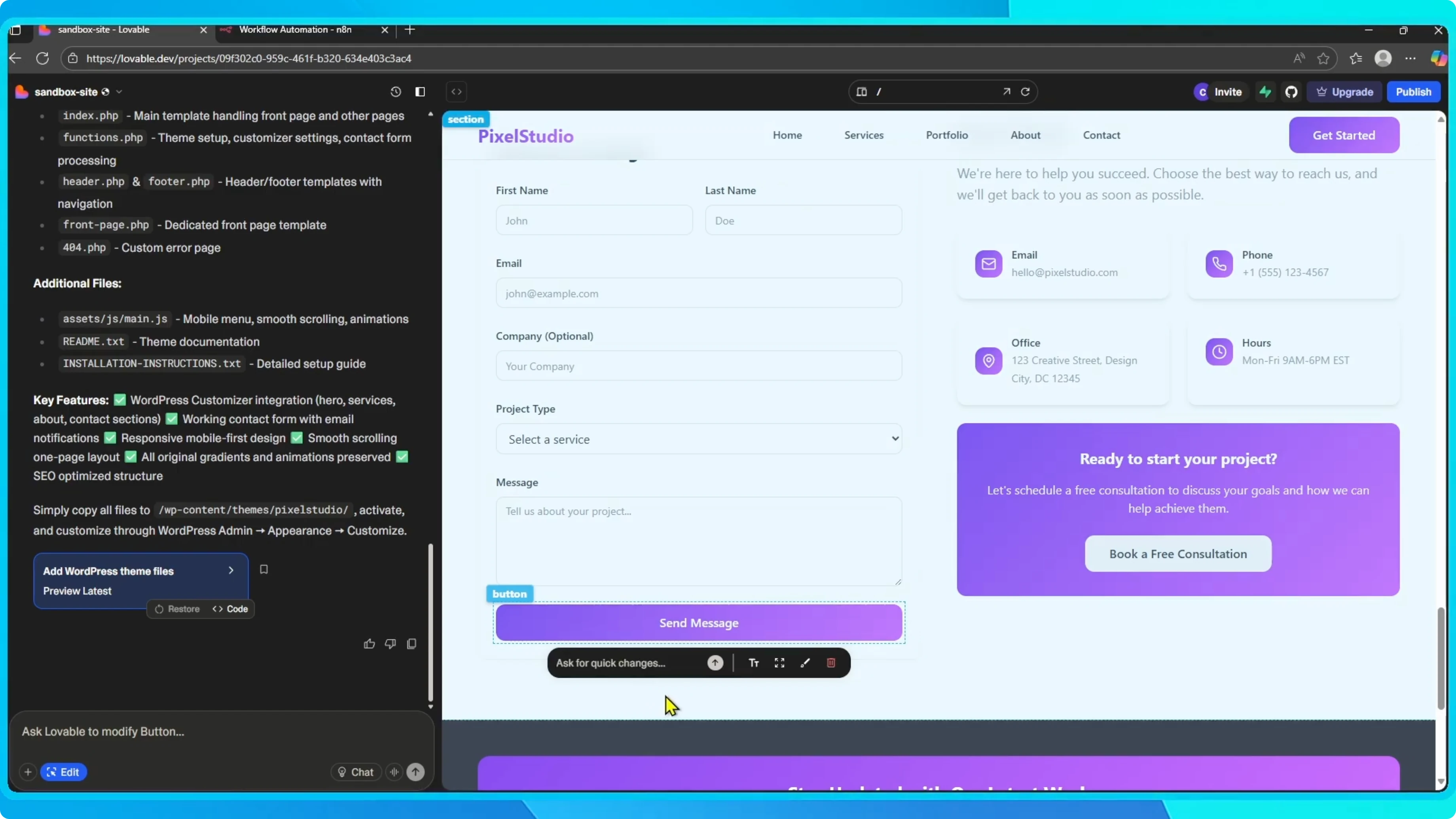Screen dimensions: 1456x819
Task: Click the PixelStudio logo
Action: point(526,136)
